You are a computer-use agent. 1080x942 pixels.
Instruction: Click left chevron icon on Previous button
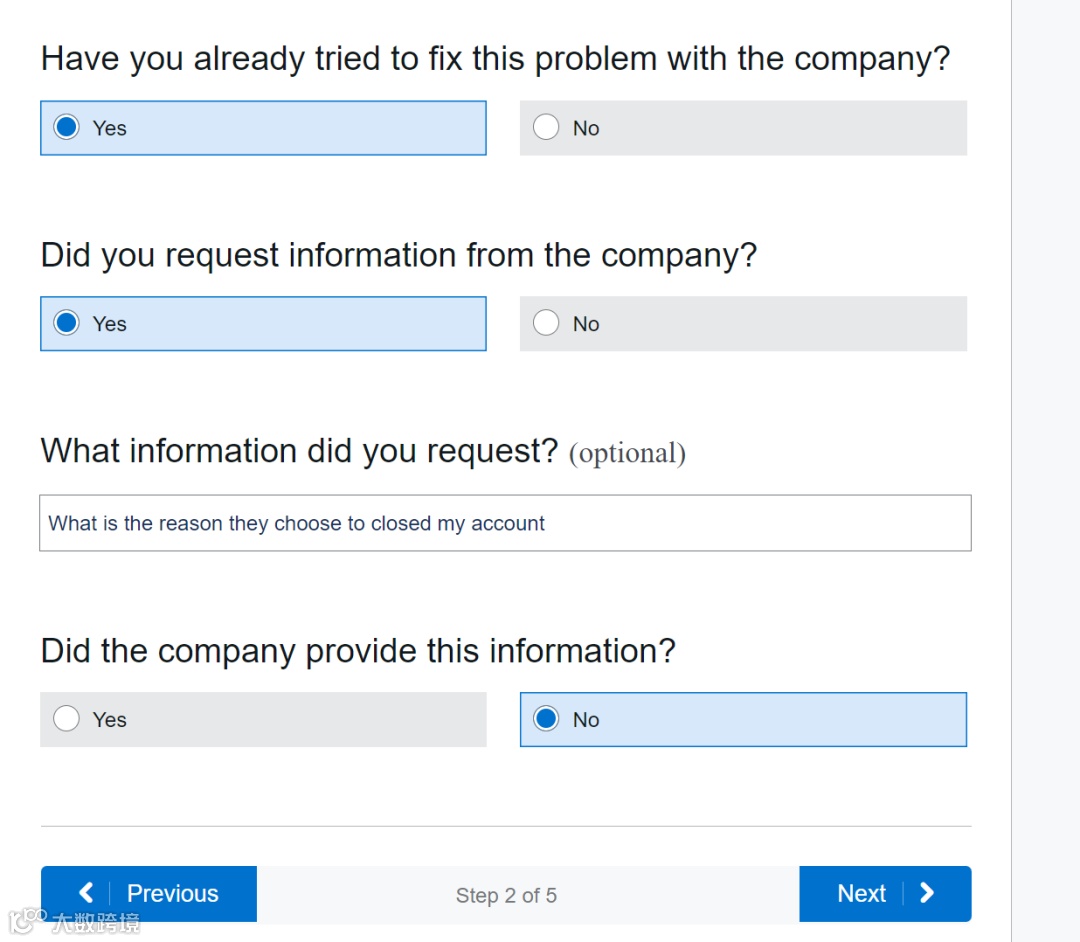[x=86, y=893]
